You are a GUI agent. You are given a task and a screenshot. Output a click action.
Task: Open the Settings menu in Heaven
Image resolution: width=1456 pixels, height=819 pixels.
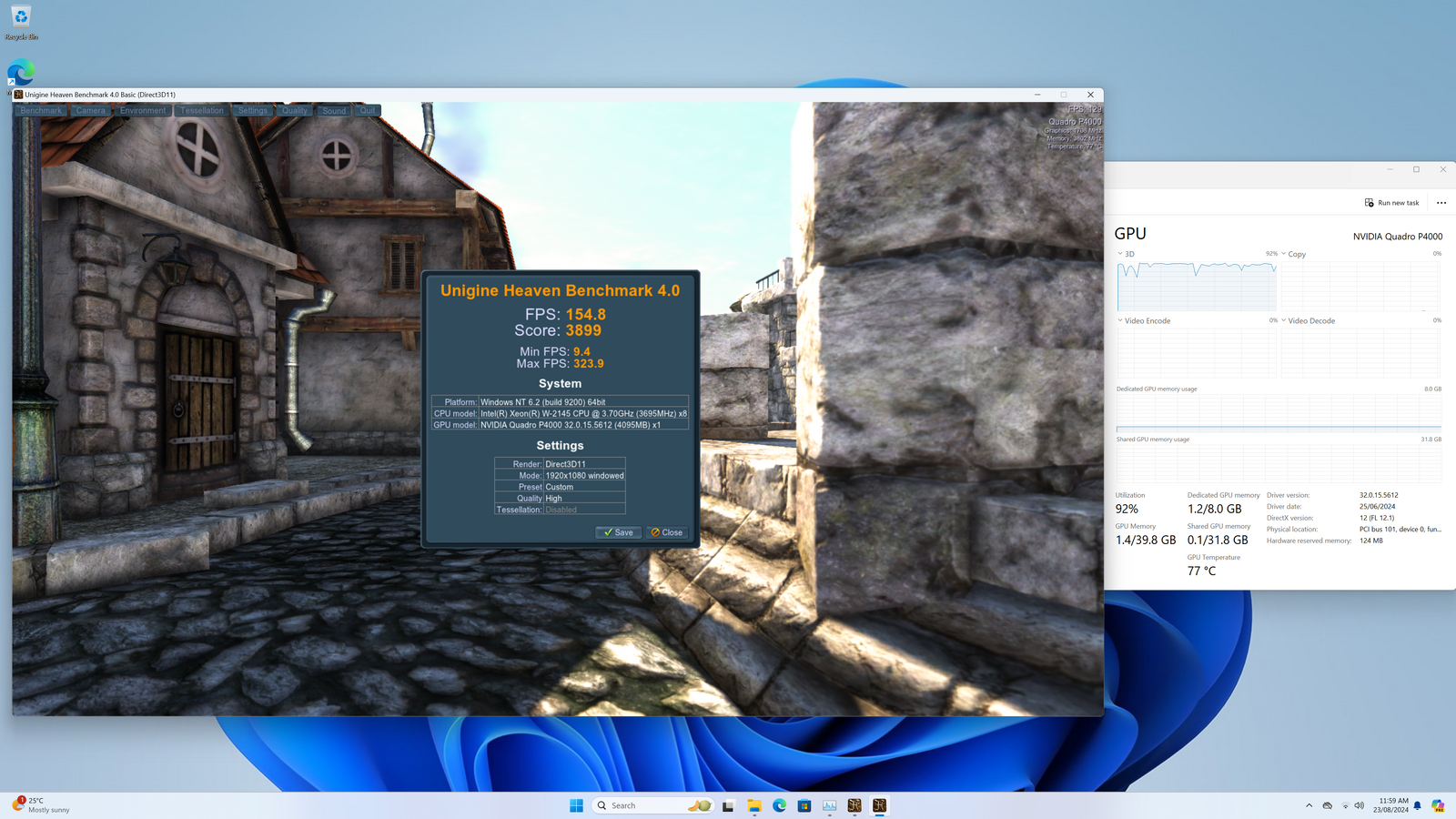(x=253, y=111)
